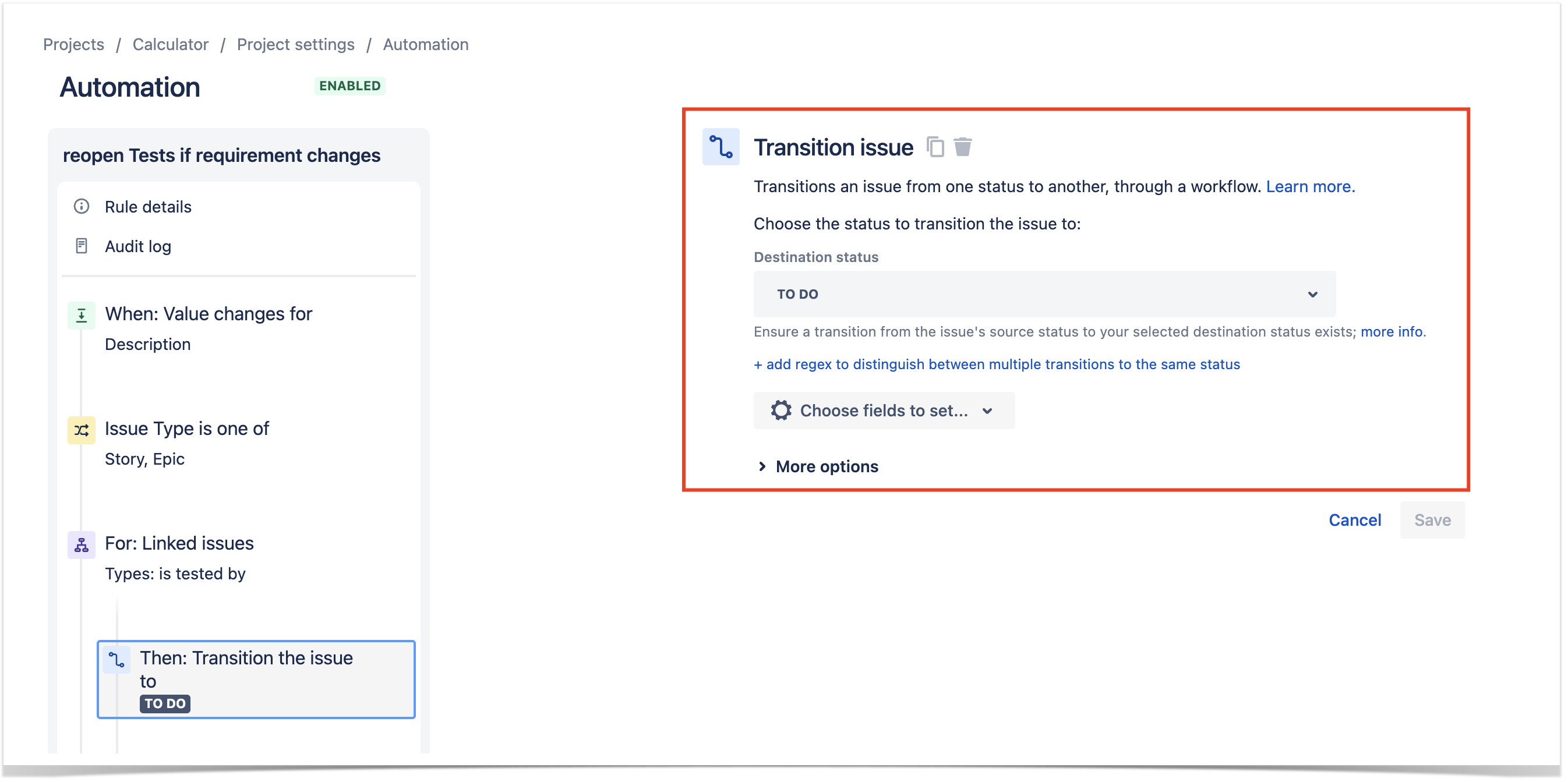Click the Automation page heading

(x=130, y=87)
